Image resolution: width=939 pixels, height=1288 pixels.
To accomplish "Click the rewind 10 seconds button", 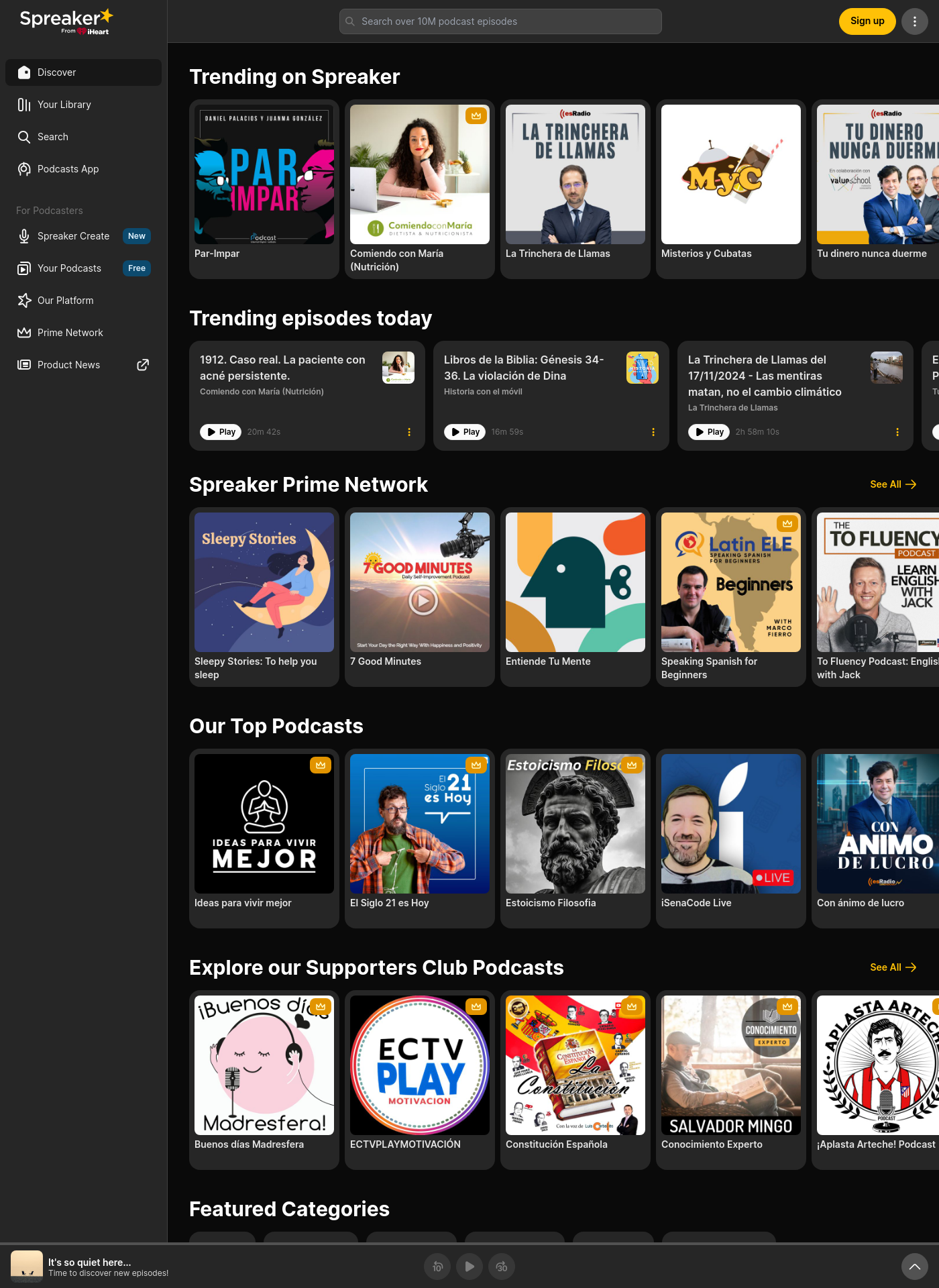I will (x=437, y=1267).
